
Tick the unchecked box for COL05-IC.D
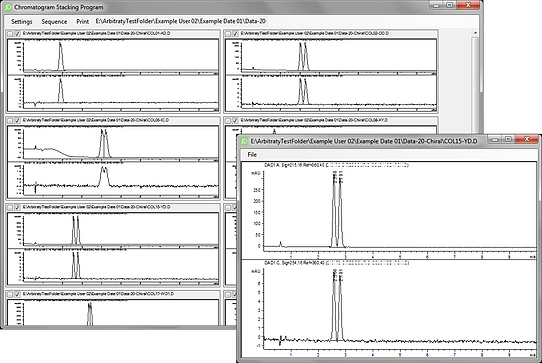[x=10, y=121]
